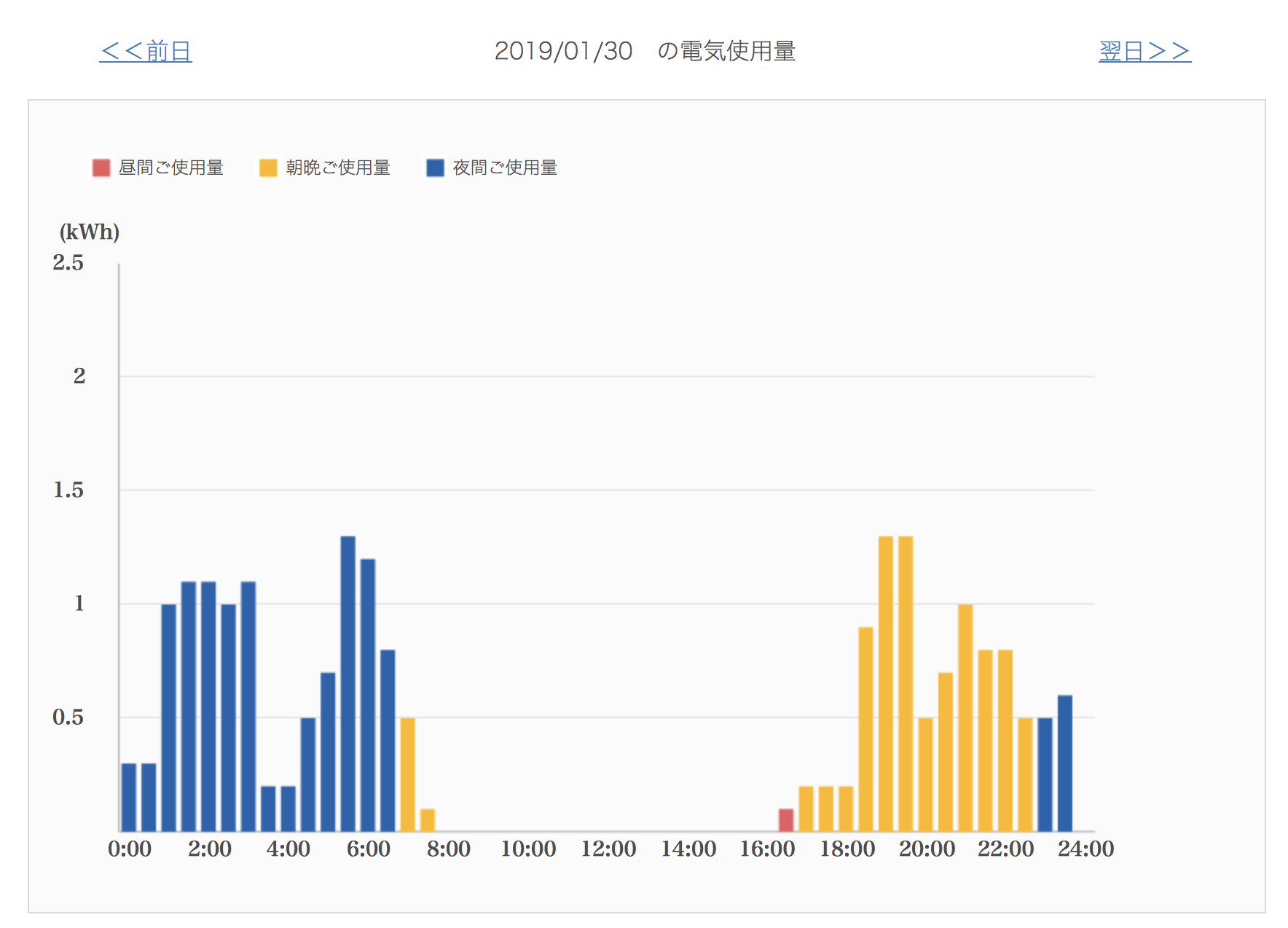Click the 24:00 x-axis label

1085,849
